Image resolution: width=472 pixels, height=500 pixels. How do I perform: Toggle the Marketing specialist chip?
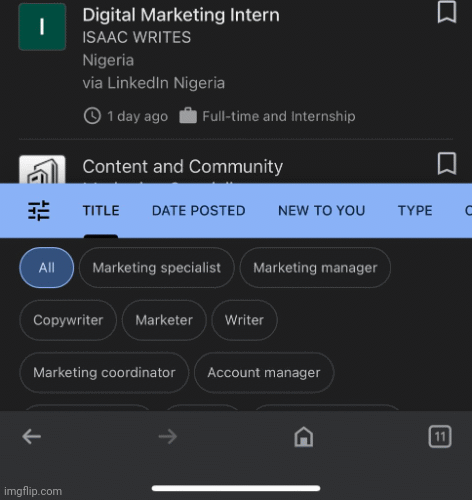point(157,268)
